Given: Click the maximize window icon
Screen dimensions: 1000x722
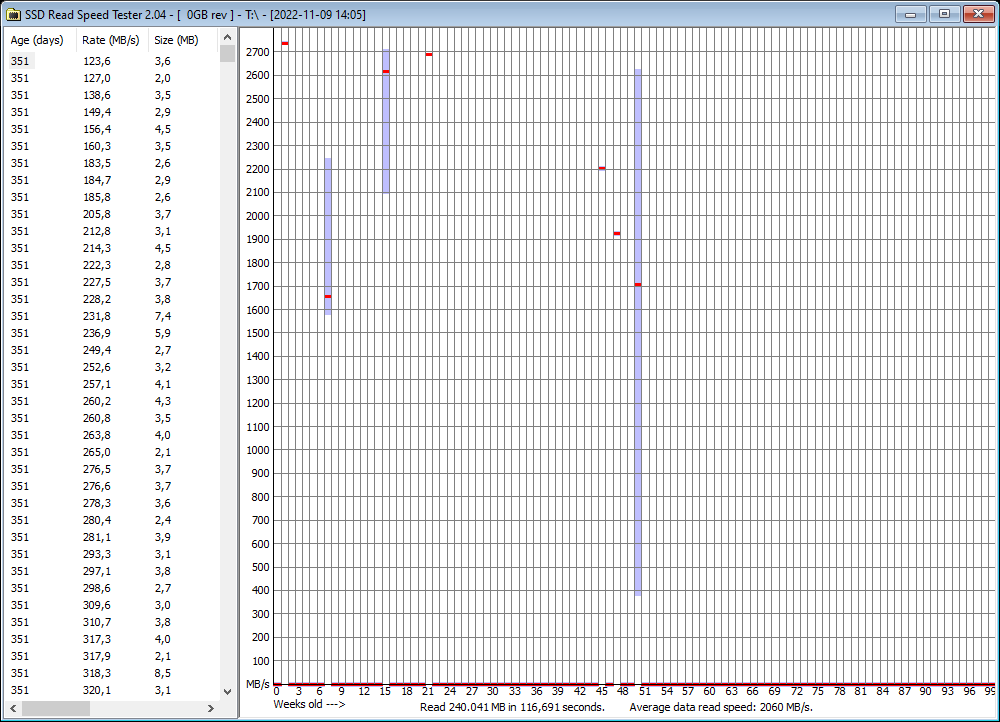Looking at the screenshot, I should pos(943,14).
